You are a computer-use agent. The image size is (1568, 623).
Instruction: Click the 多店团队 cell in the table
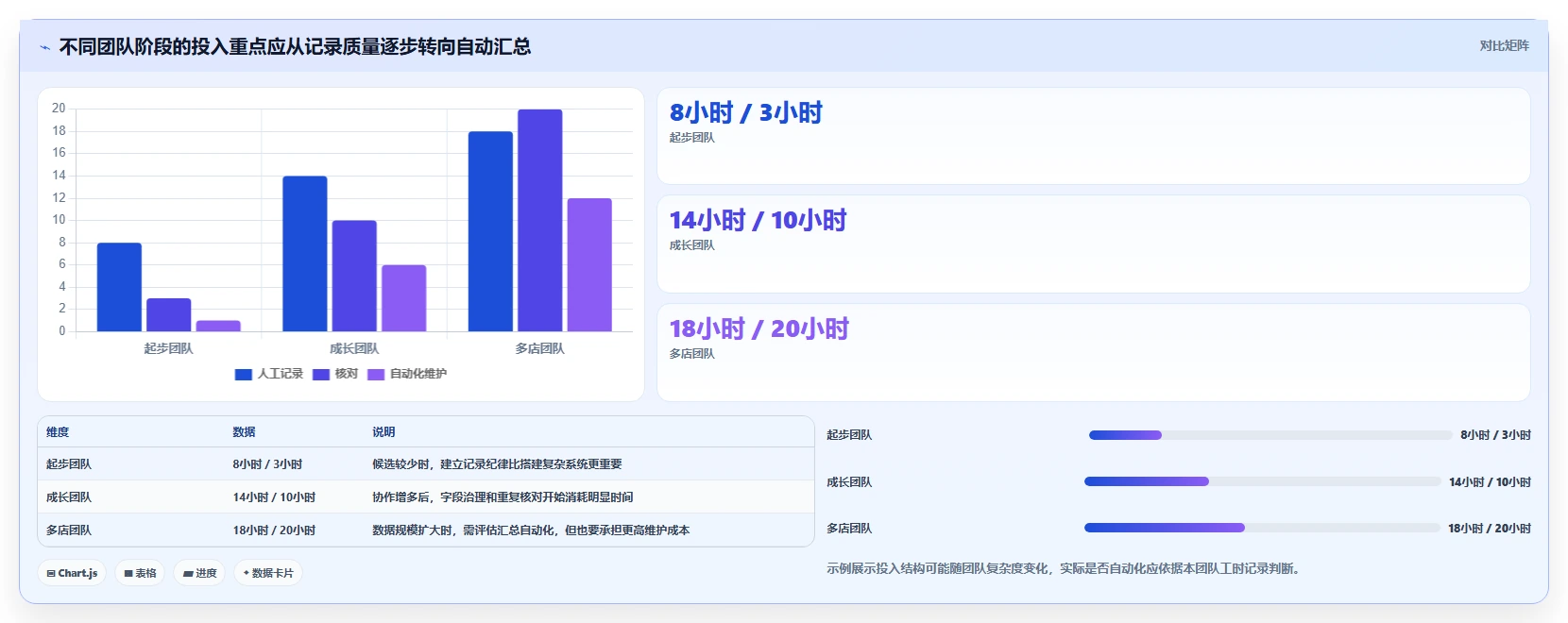coord(69,530)
